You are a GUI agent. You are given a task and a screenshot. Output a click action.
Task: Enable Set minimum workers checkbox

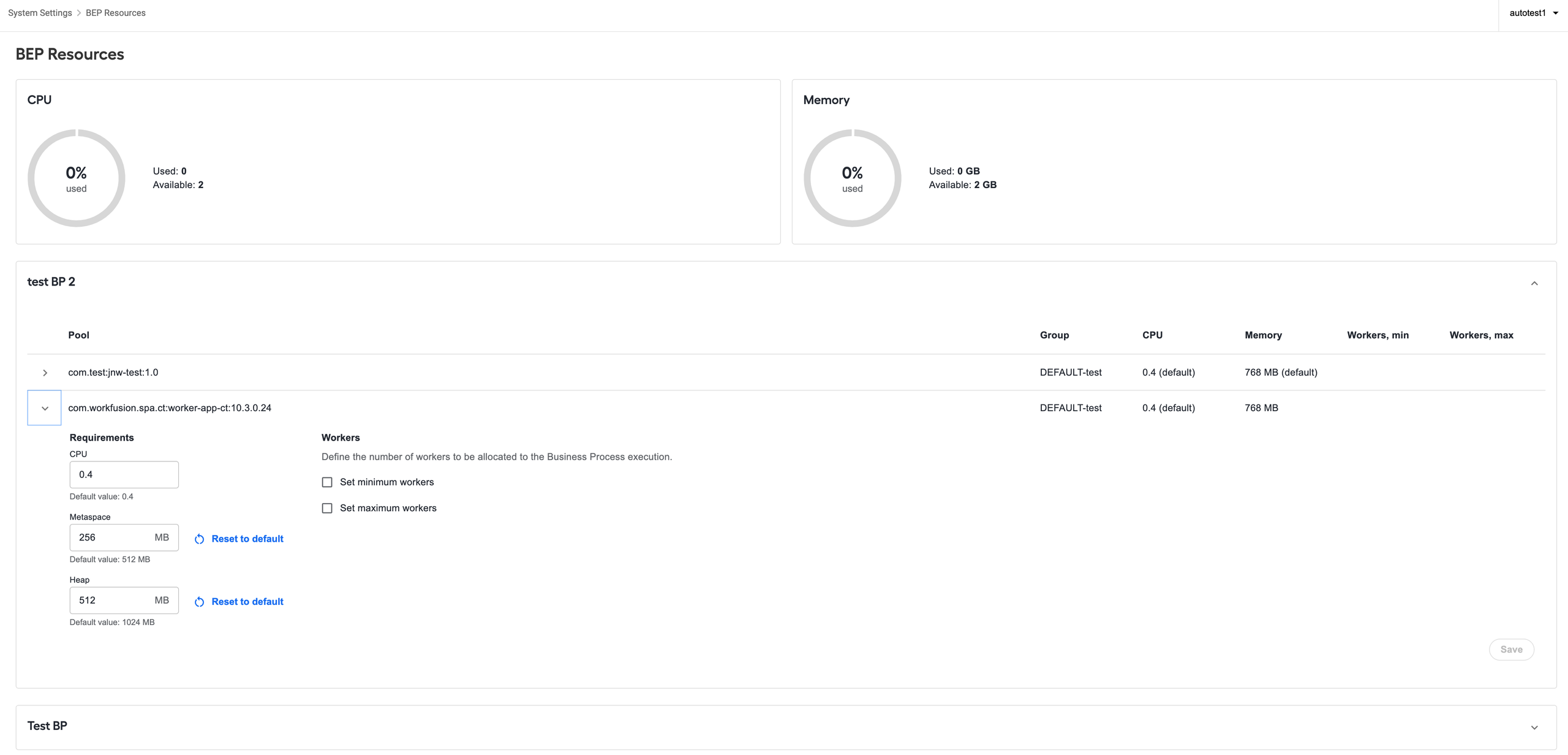[327, 482]
